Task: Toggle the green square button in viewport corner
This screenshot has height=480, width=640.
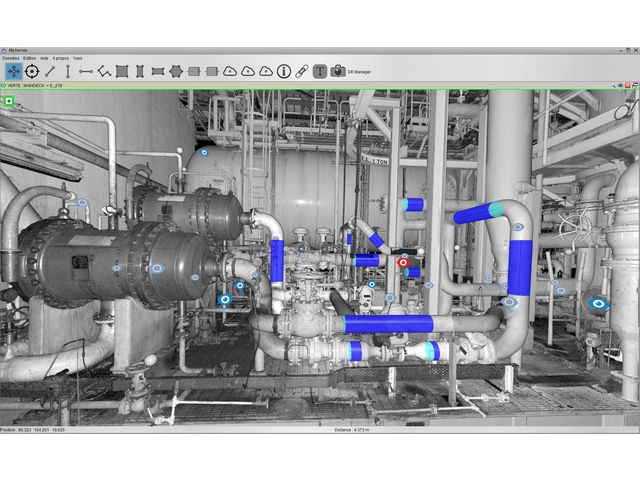Action: tap(8, 100)
